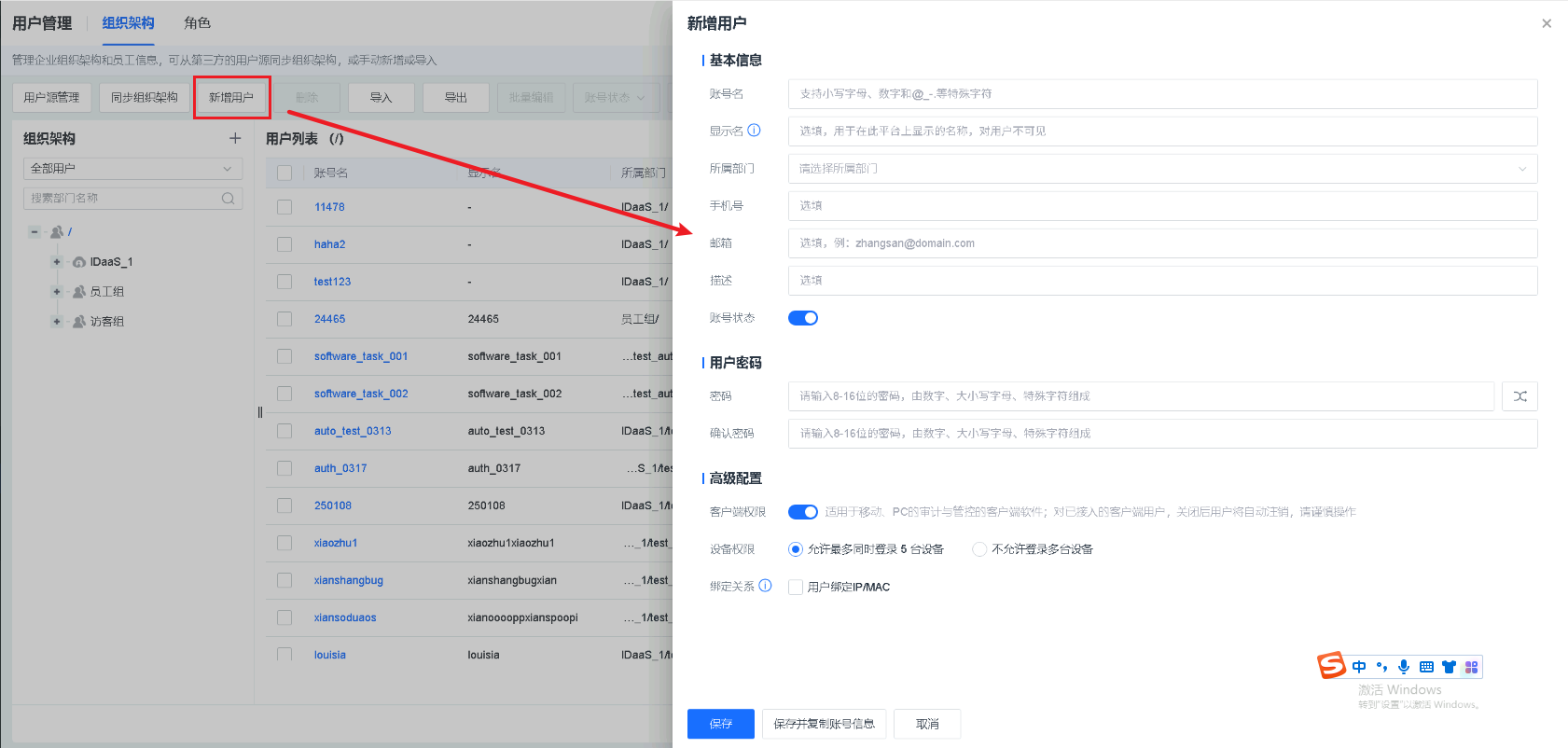Check the 用户绑定IP/MAC checkbox
This screenshot has height=748, width=1568.
point(796,587)
